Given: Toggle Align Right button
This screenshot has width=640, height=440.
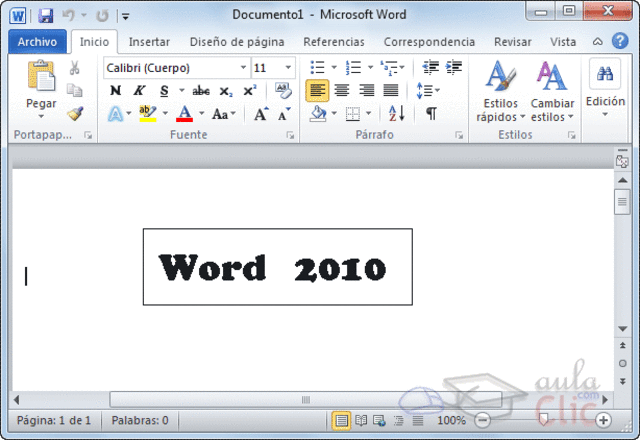Looking at the screenshot, I should point(367,90).
